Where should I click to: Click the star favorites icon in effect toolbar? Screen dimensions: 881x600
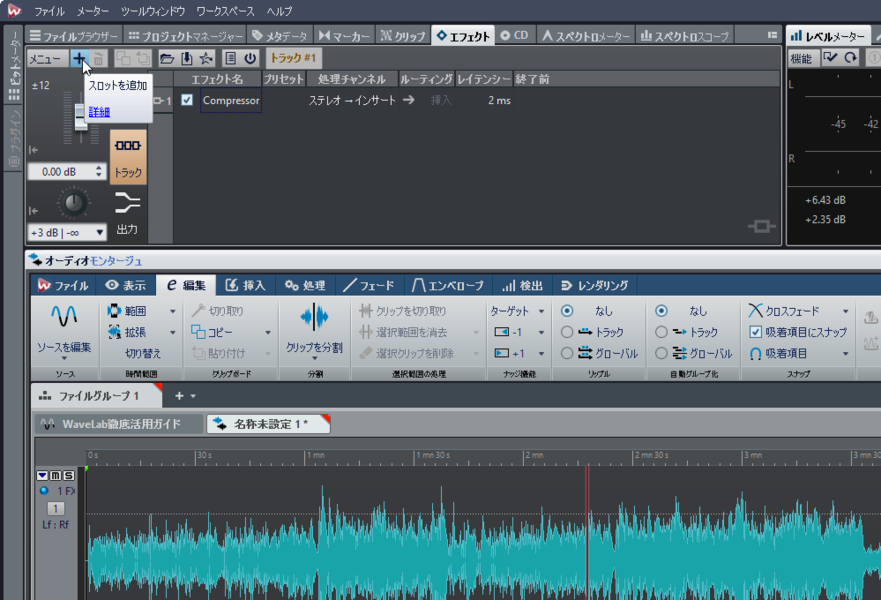206,58
